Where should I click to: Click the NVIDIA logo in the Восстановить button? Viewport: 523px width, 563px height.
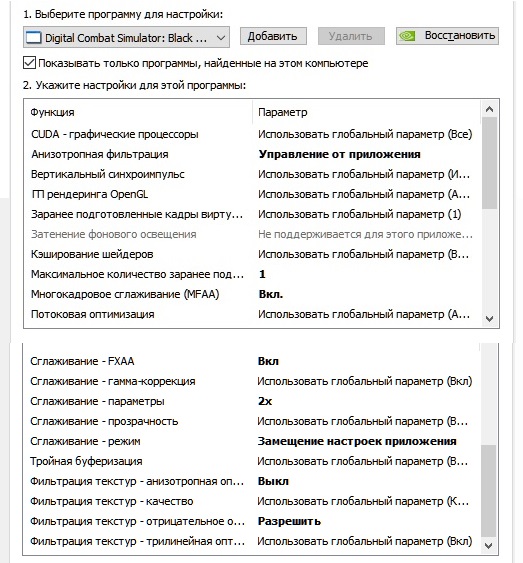[407, 36]
